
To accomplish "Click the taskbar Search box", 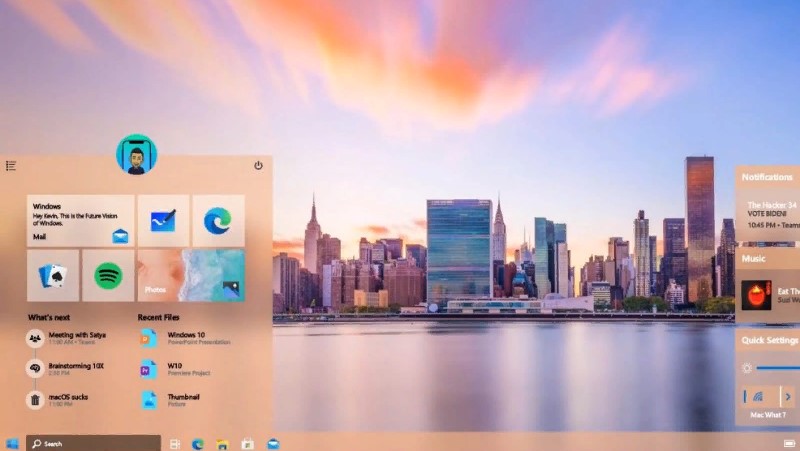I will 93,443.
